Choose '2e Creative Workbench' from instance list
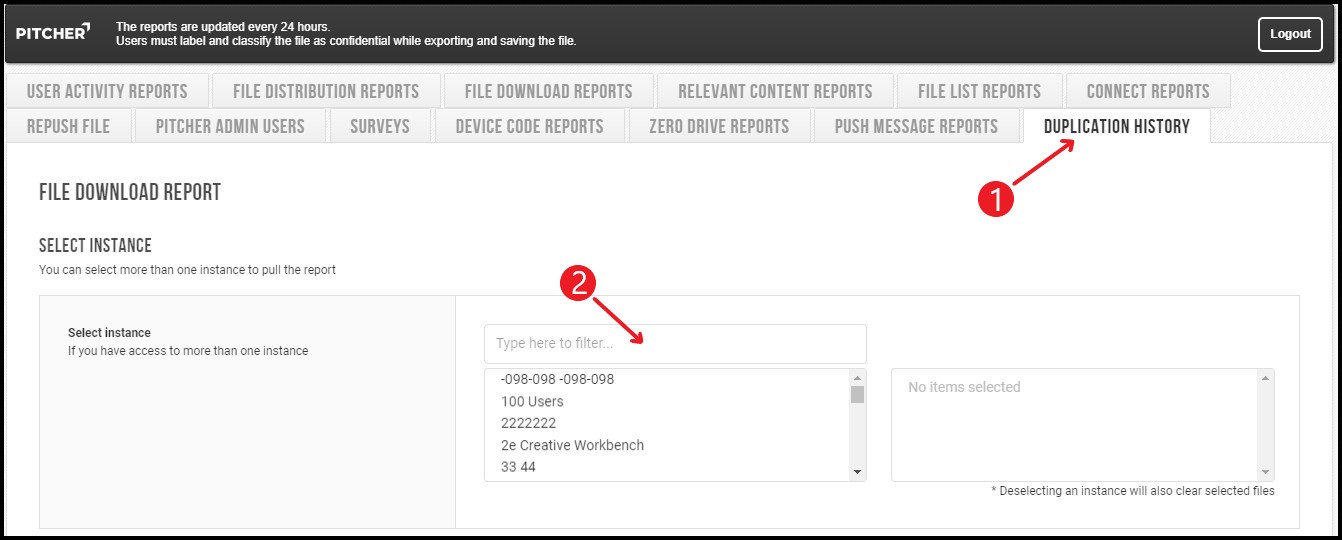Viewport: 1342px width, 540px height. (572, 445)
